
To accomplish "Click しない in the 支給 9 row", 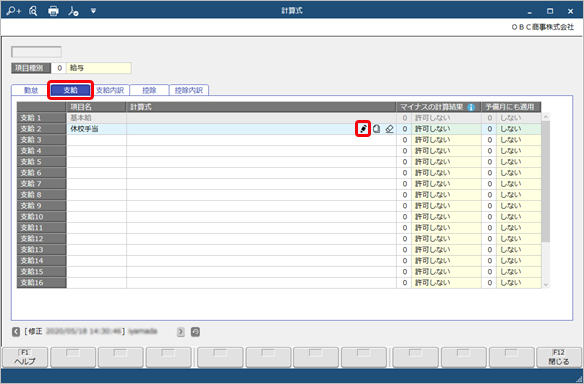I will coord(518,206).
